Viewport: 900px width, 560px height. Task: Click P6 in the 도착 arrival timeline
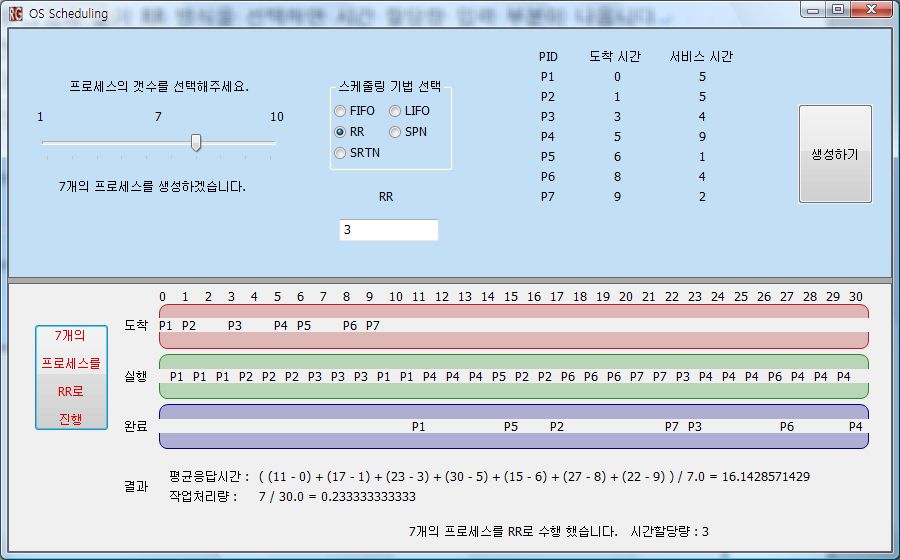click(350, 326)
